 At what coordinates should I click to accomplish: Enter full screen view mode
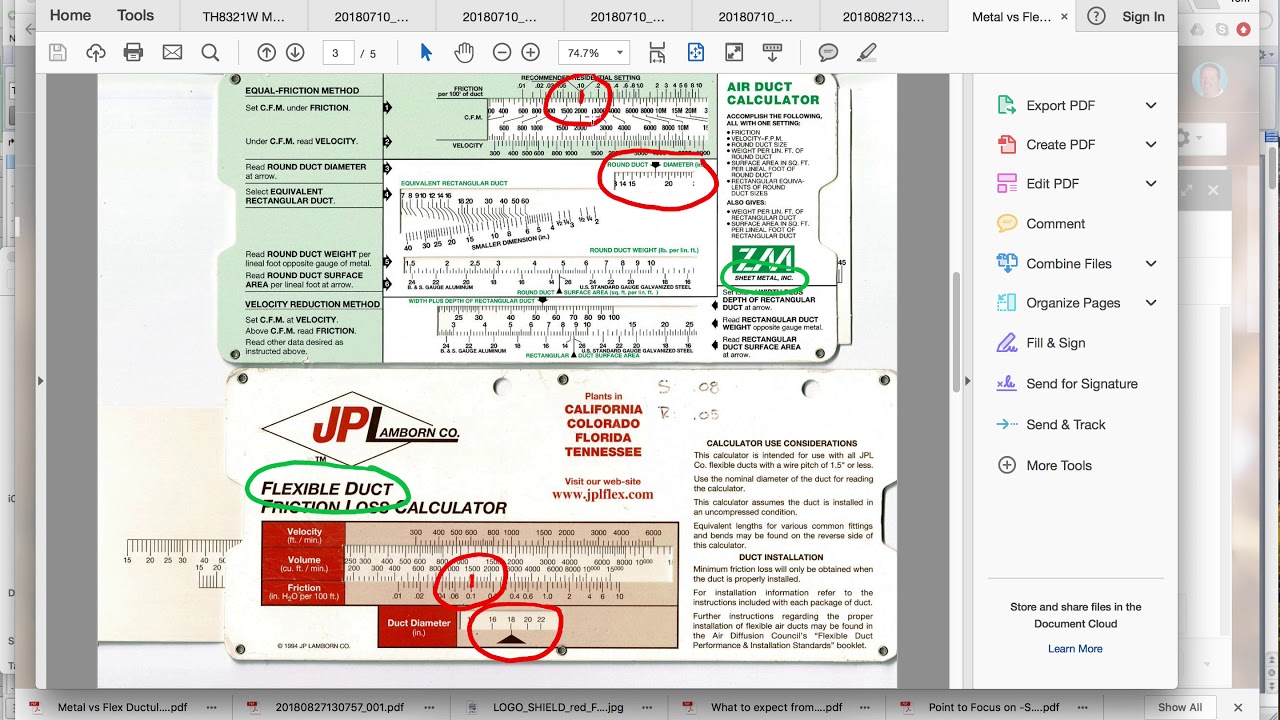[x=734, y=53]
